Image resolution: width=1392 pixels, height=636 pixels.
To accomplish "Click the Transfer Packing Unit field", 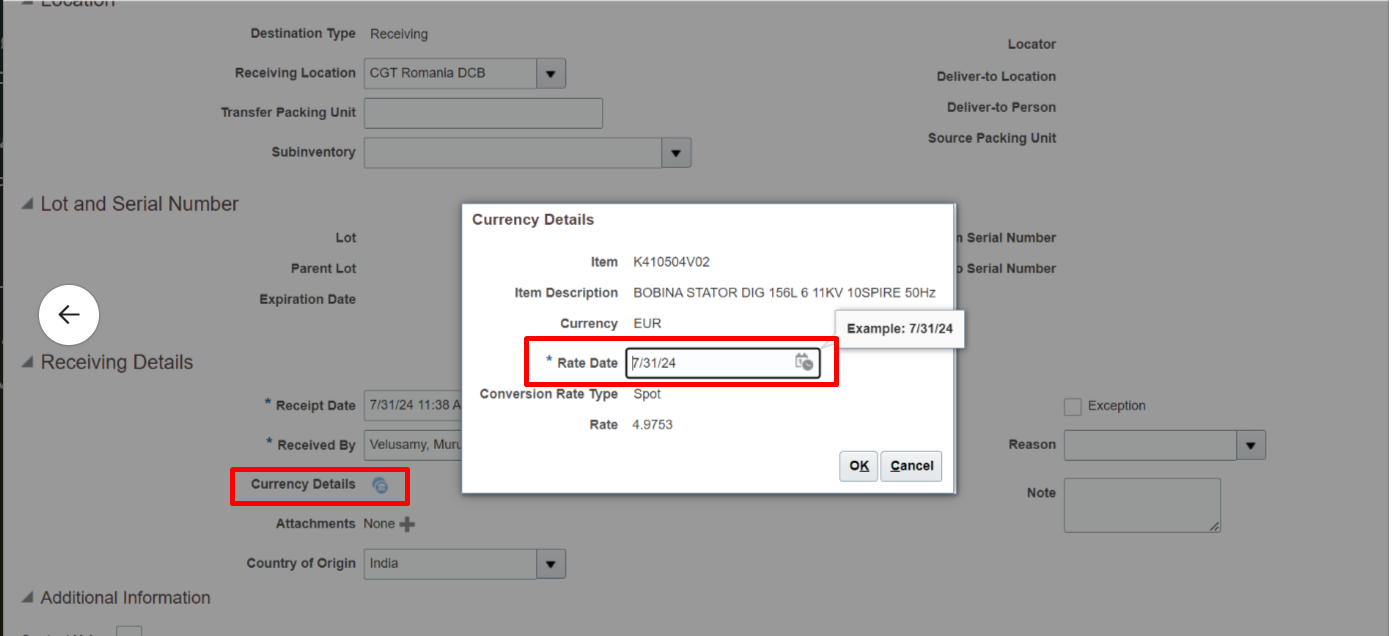I will coord(482,112).
